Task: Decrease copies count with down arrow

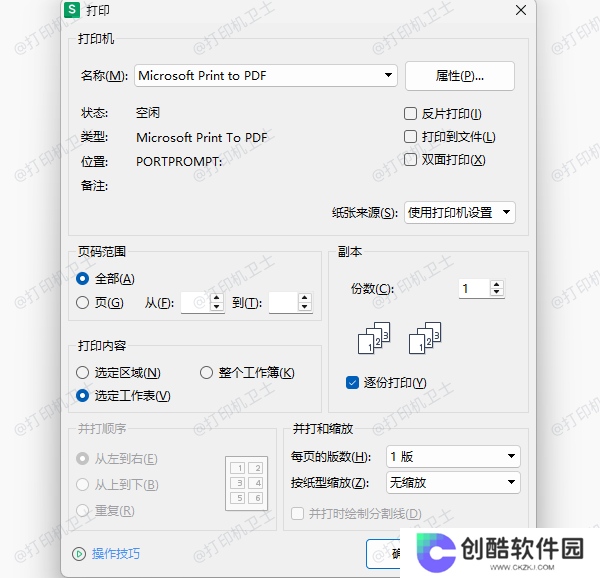Action: tap(496, 293)
